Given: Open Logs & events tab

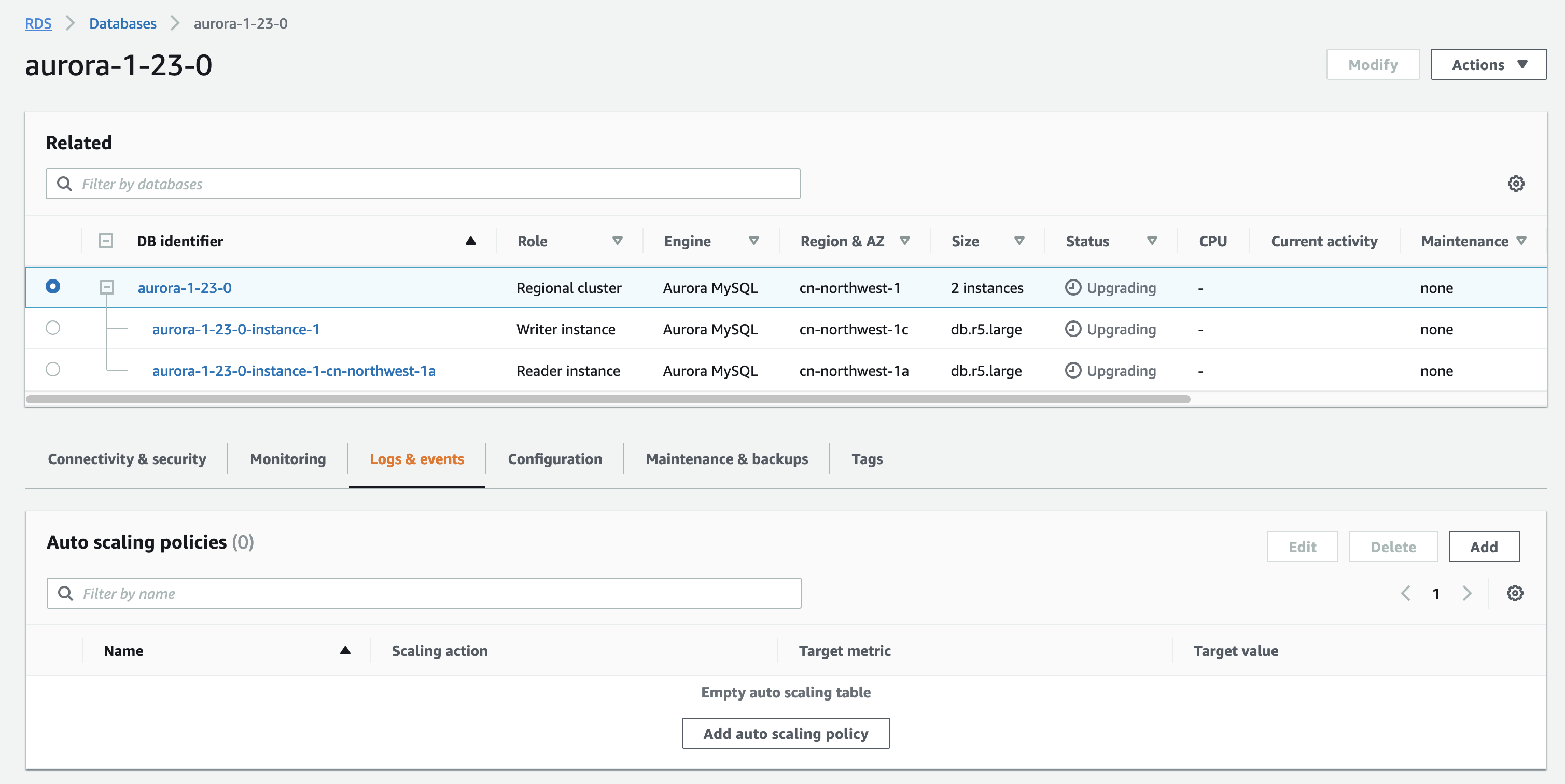Looking at the screenshot, I should tap(417, 458).
